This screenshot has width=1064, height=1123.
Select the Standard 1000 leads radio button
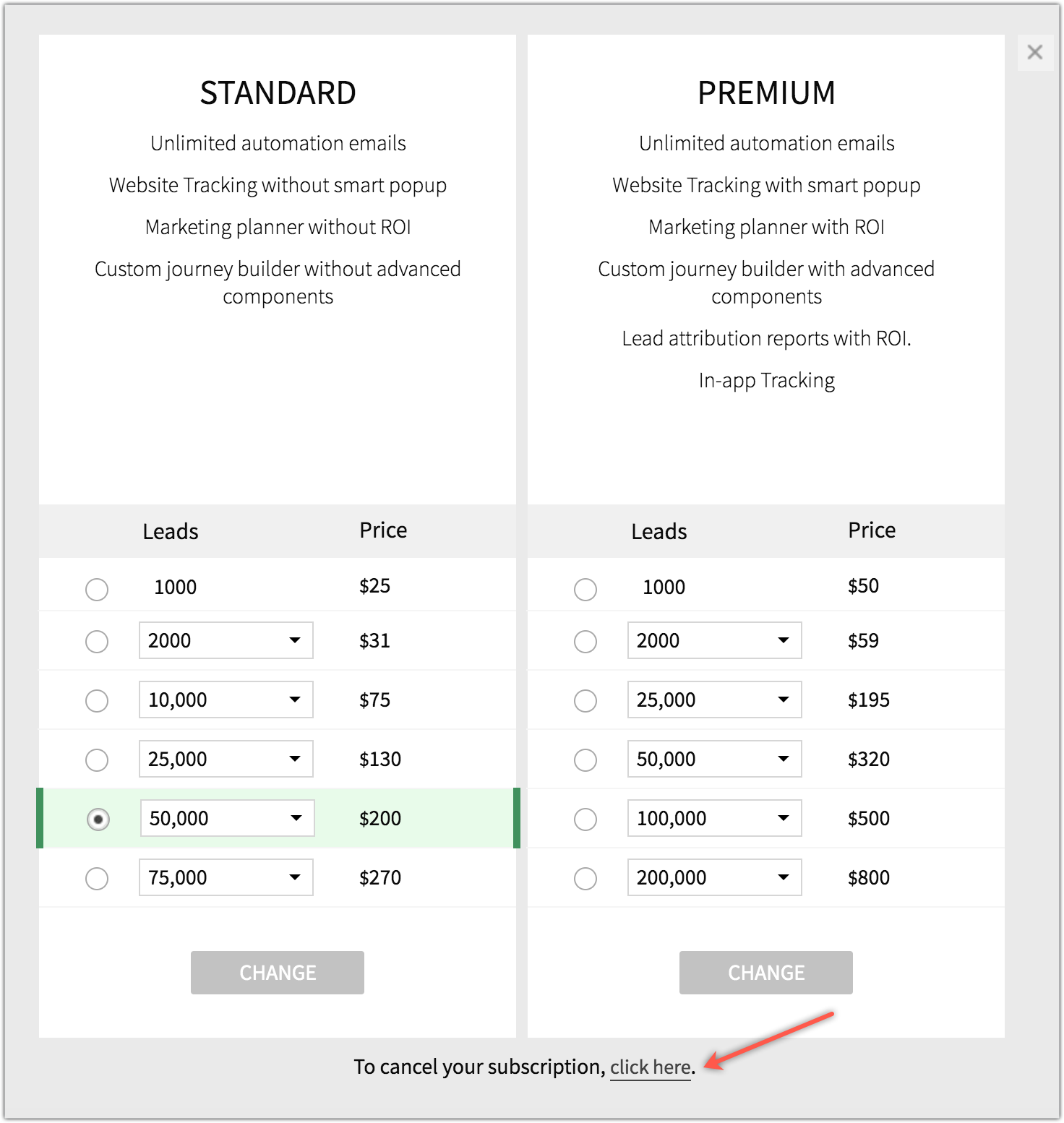pyautogui.click(x=97, y=589)
